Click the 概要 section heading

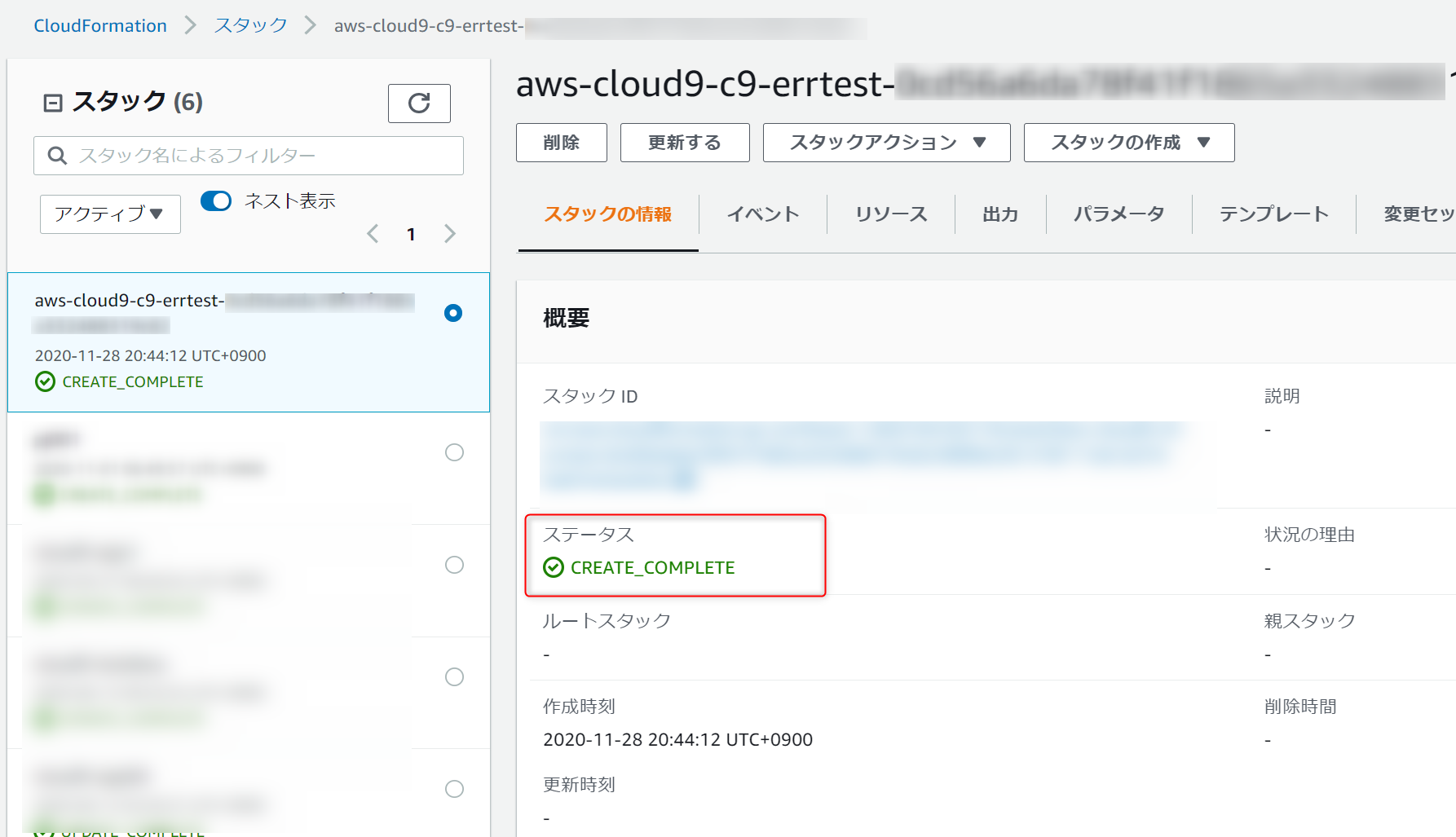coord(567,318)
